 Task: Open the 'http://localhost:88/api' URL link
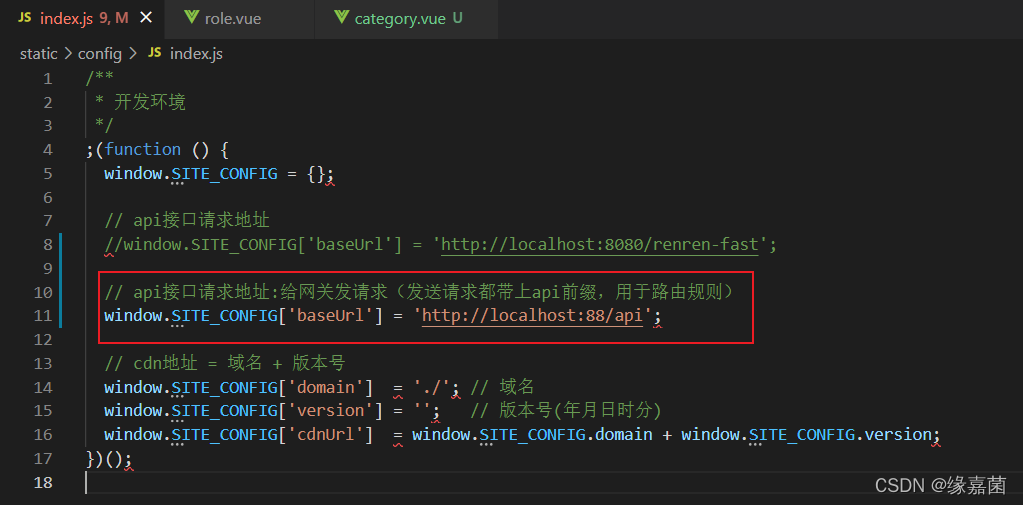[x=532, y=316]
